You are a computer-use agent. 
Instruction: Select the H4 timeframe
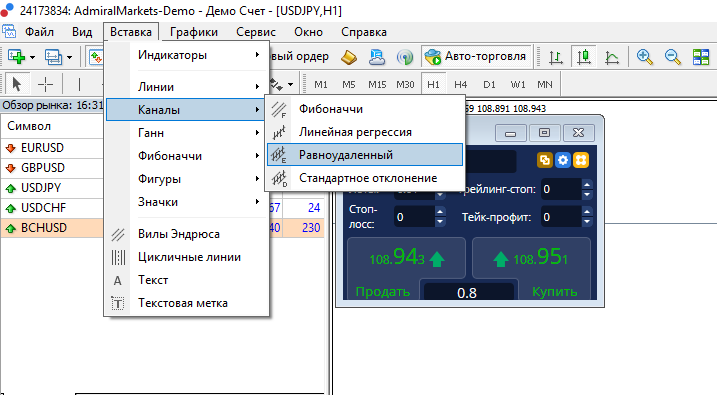tap(460, 85)
